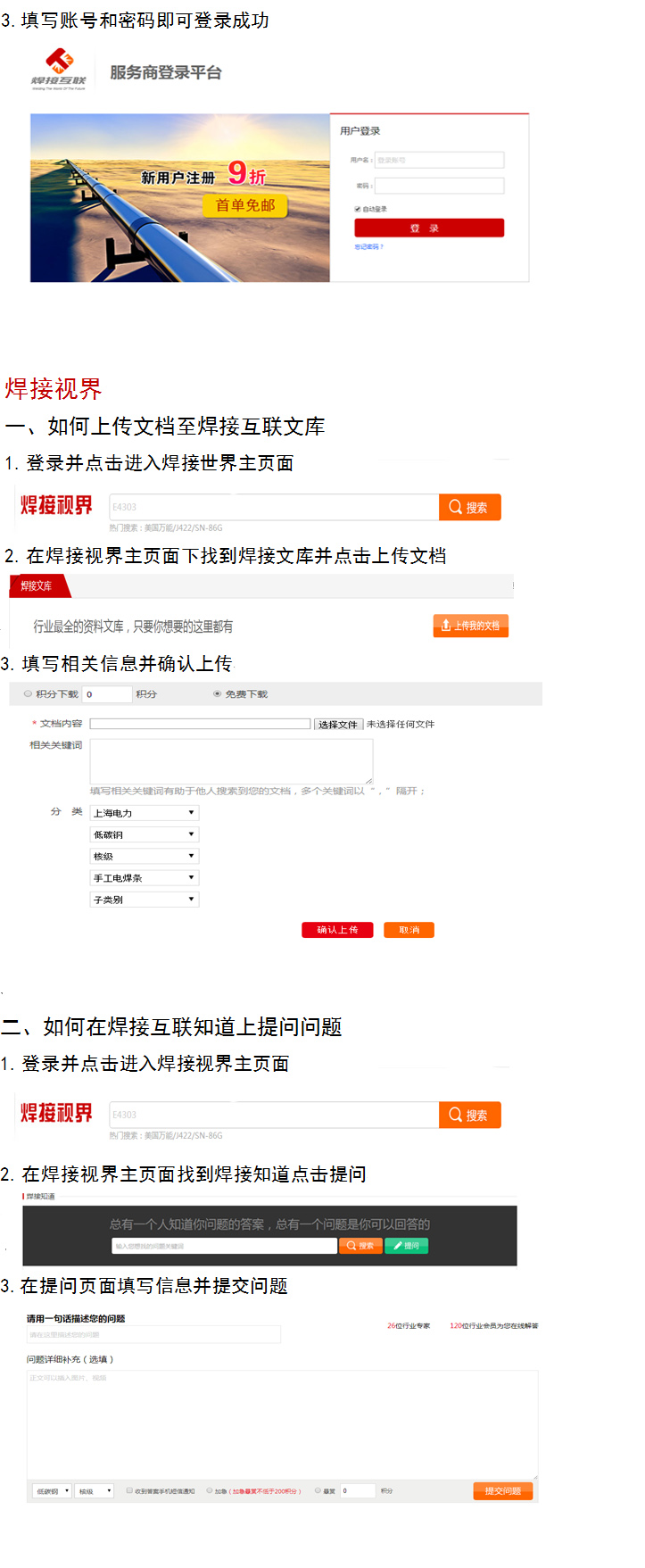
Task: Switch to the 焊接文库 tab
Action: 37,586
